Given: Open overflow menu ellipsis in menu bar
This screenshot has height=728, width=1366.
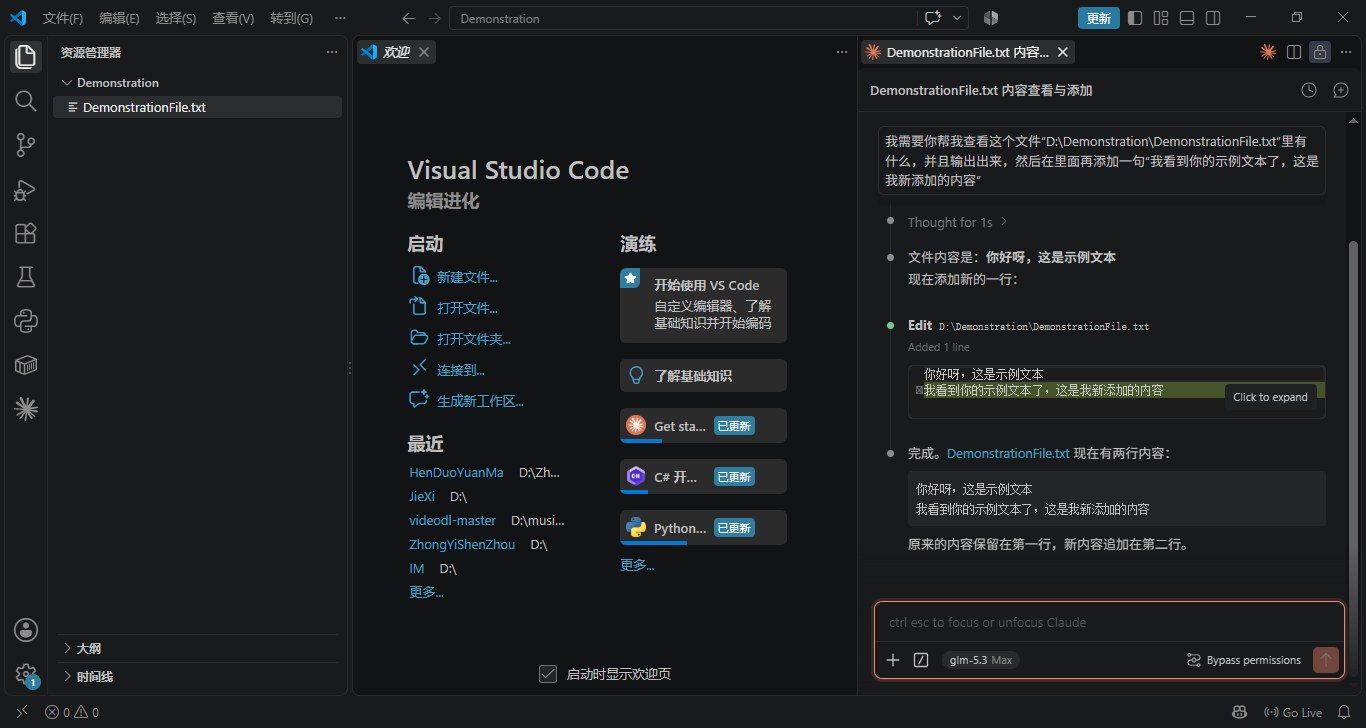Looking at the screenshot, I should 340,18.
